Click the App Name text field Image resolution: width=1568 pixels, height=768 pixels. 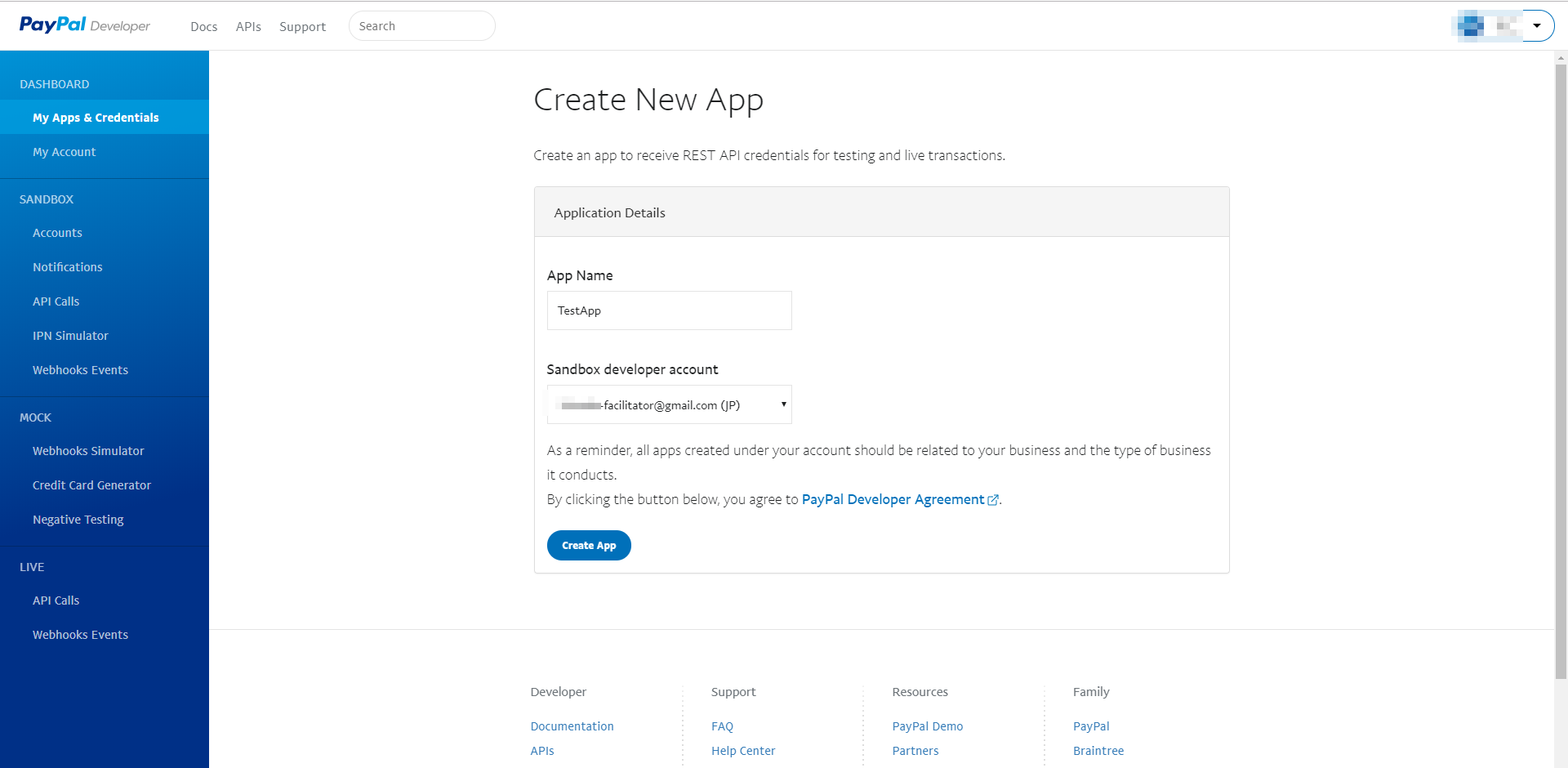[669, 310]
